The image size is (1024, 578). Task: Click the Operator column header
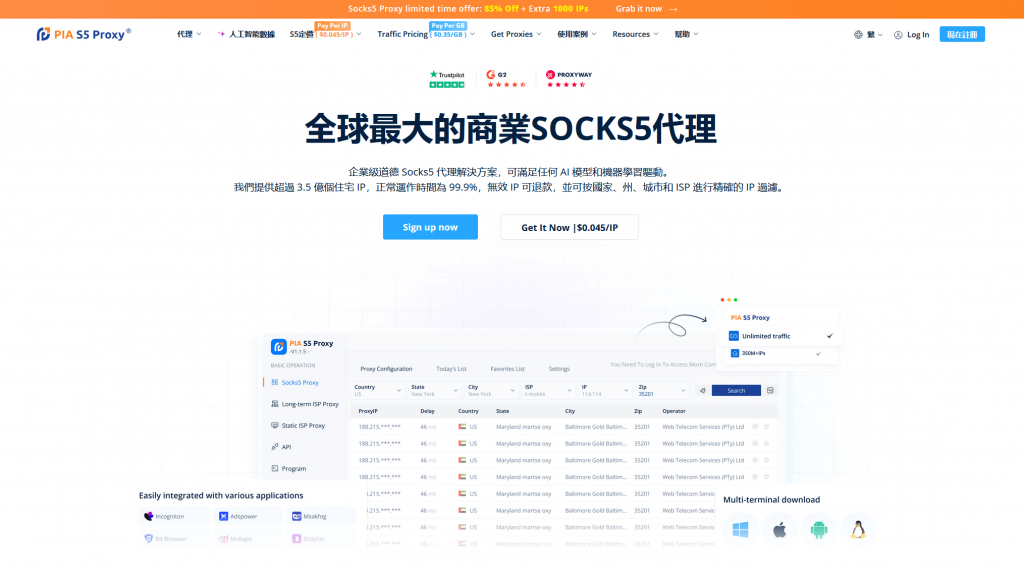tap(674, 411)
